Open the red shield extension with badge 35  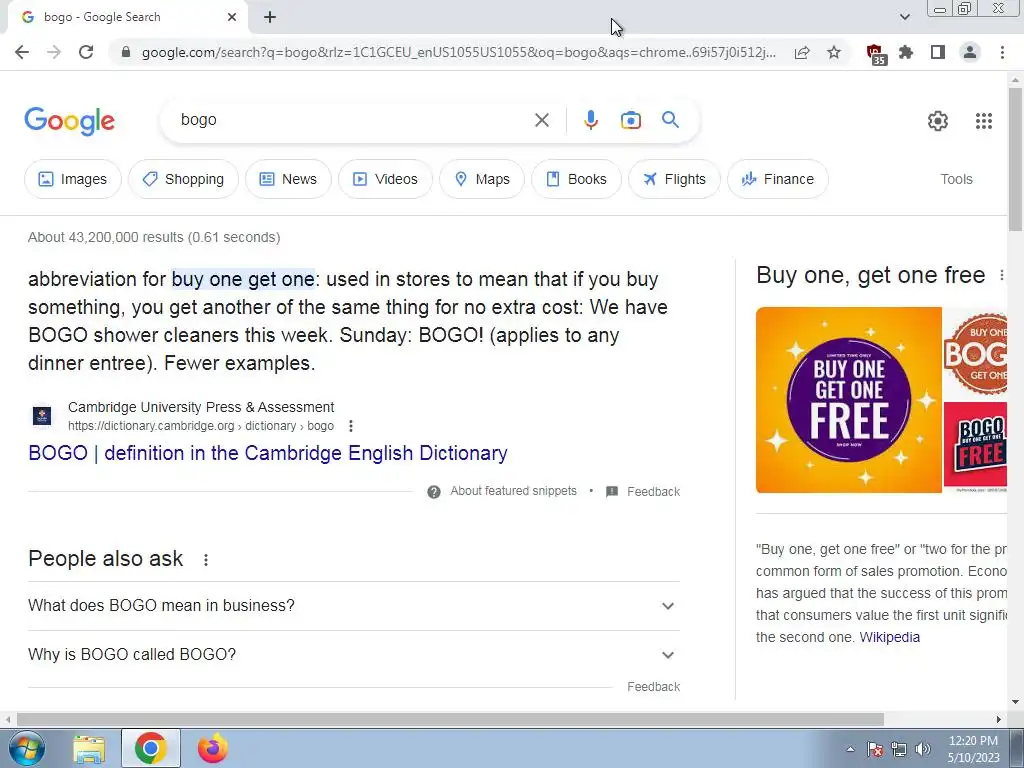pyautogui.click(x=875, y=54)
